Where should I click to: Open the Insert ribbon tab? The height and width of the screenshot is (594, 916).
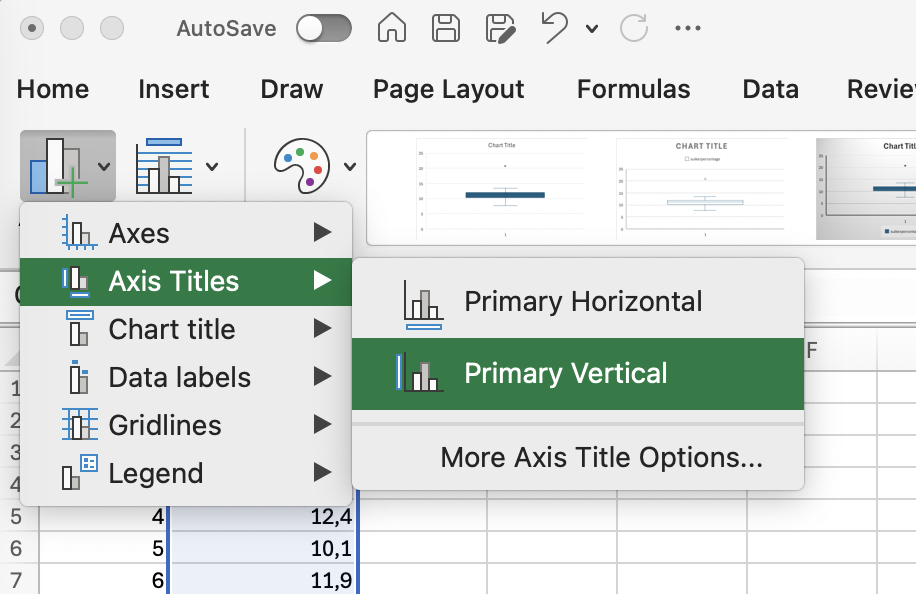tap(174, 89)
